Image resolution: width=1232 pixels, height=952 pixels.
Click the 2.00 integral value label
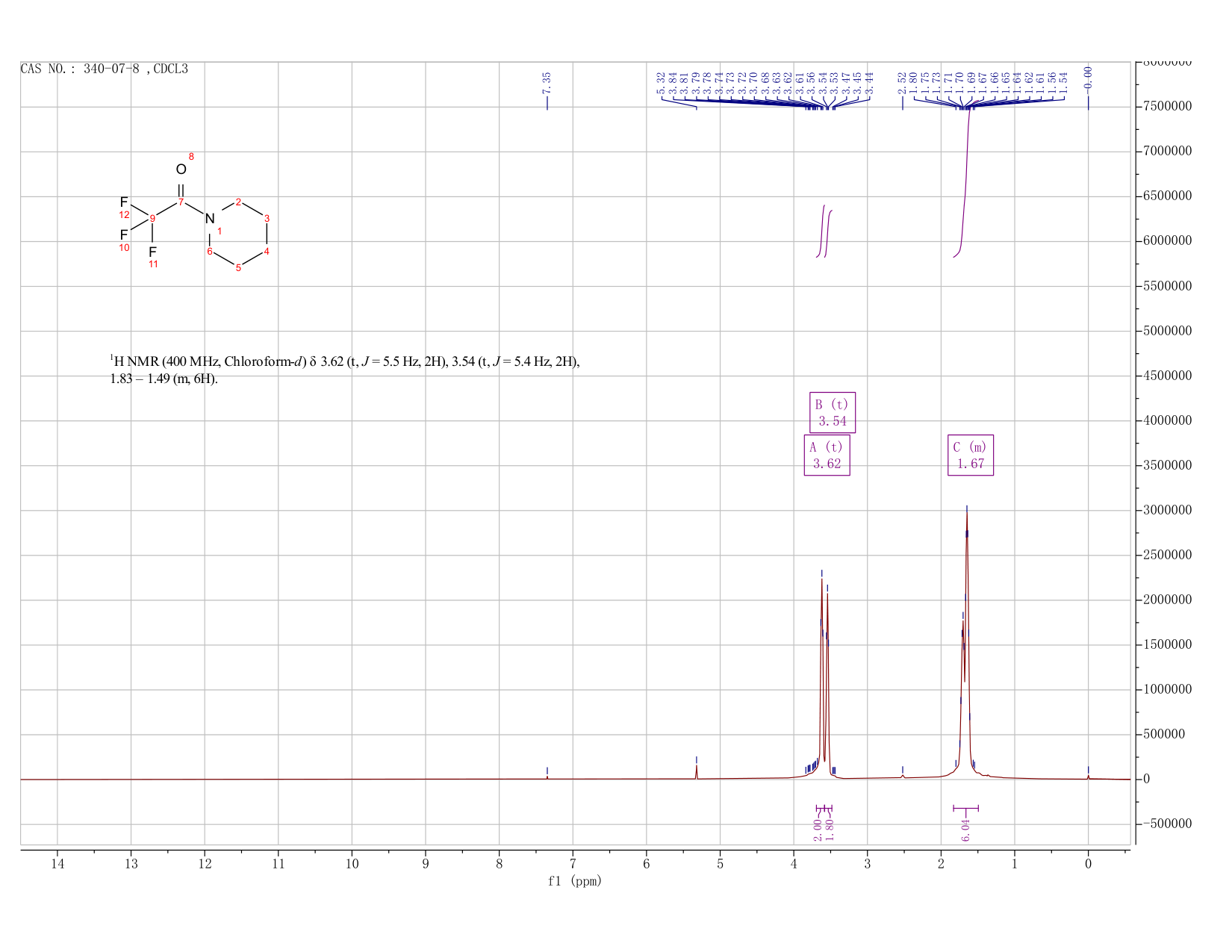click(818, 830)
